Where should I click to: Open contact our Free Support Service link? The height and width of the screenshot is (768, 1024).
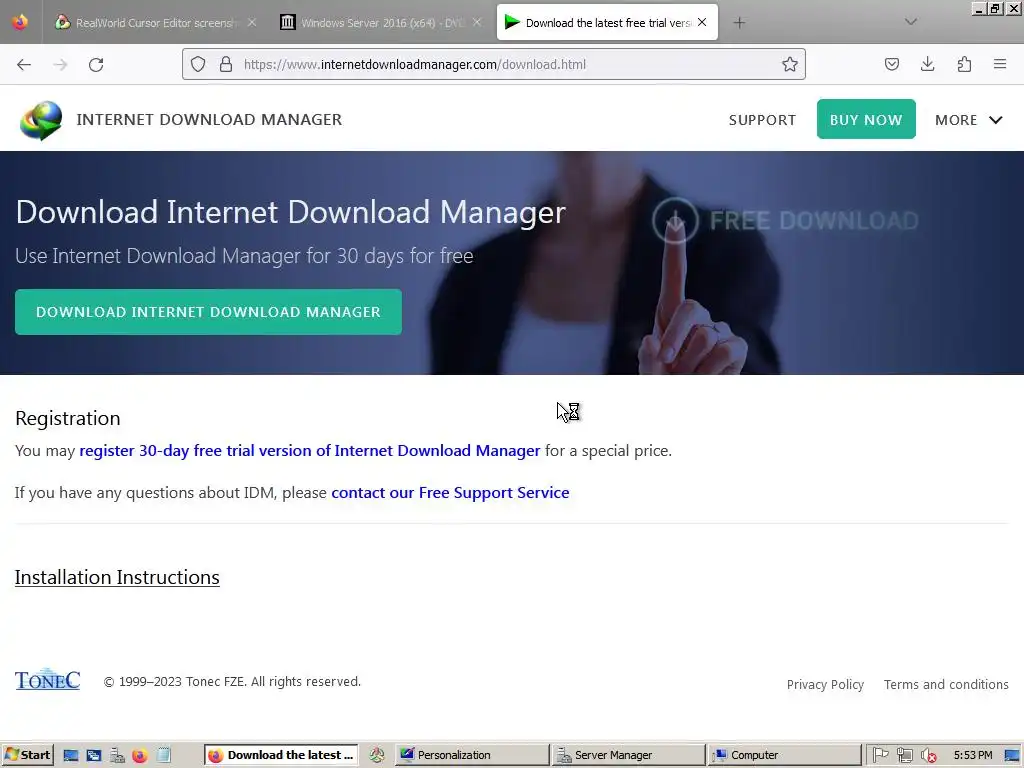coord(450,492)
